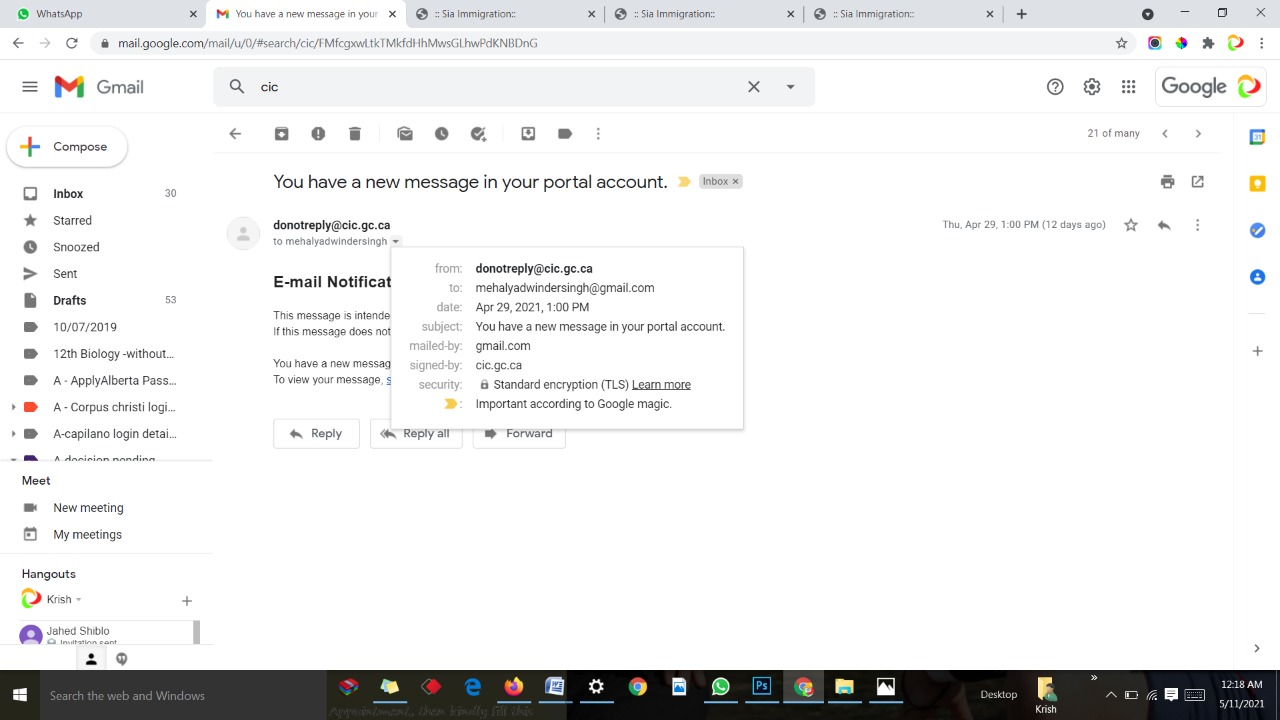Open Labels icon in toolbar
This screenshot has width=1280, height=720.
pos(565,133)
